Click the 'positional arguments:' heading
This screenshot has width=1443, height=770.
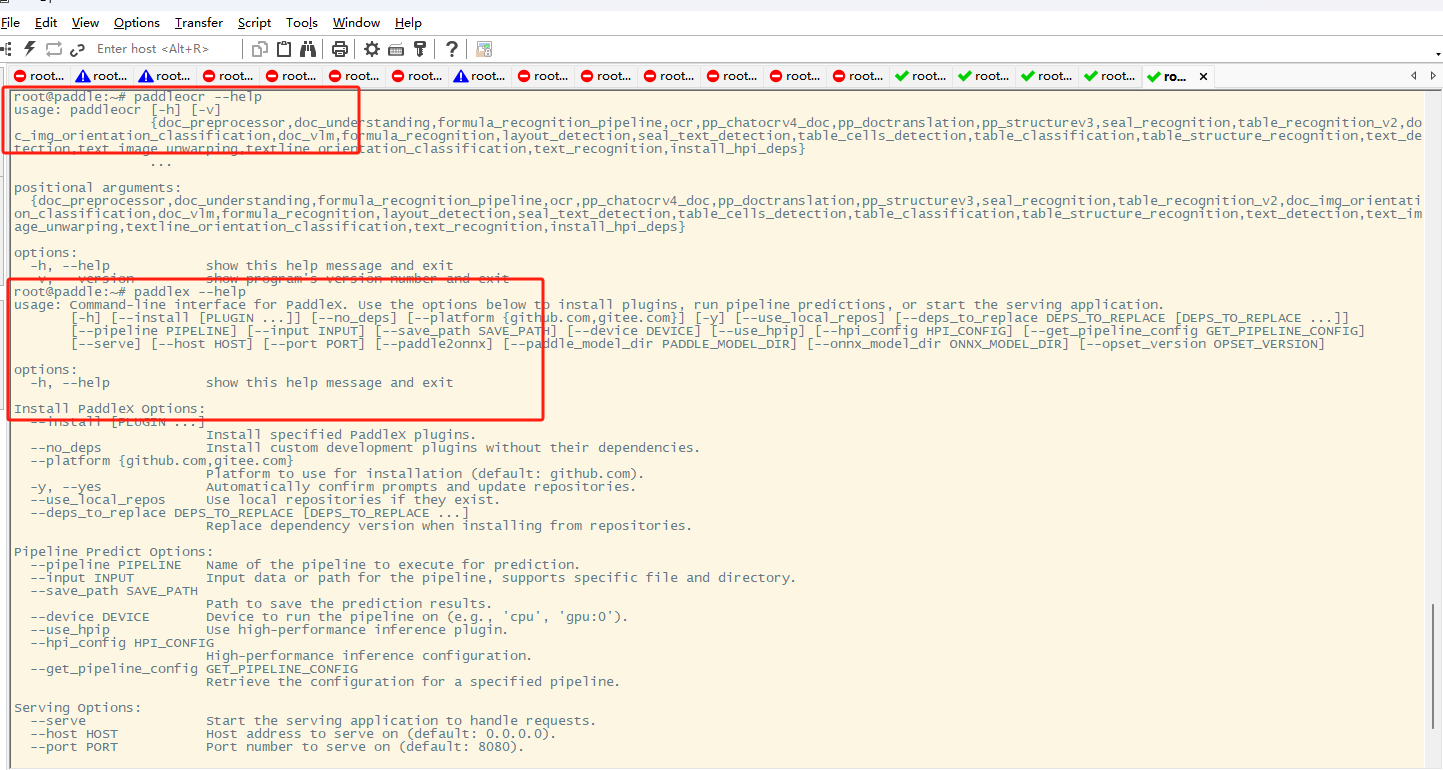[x=98, y=188]
